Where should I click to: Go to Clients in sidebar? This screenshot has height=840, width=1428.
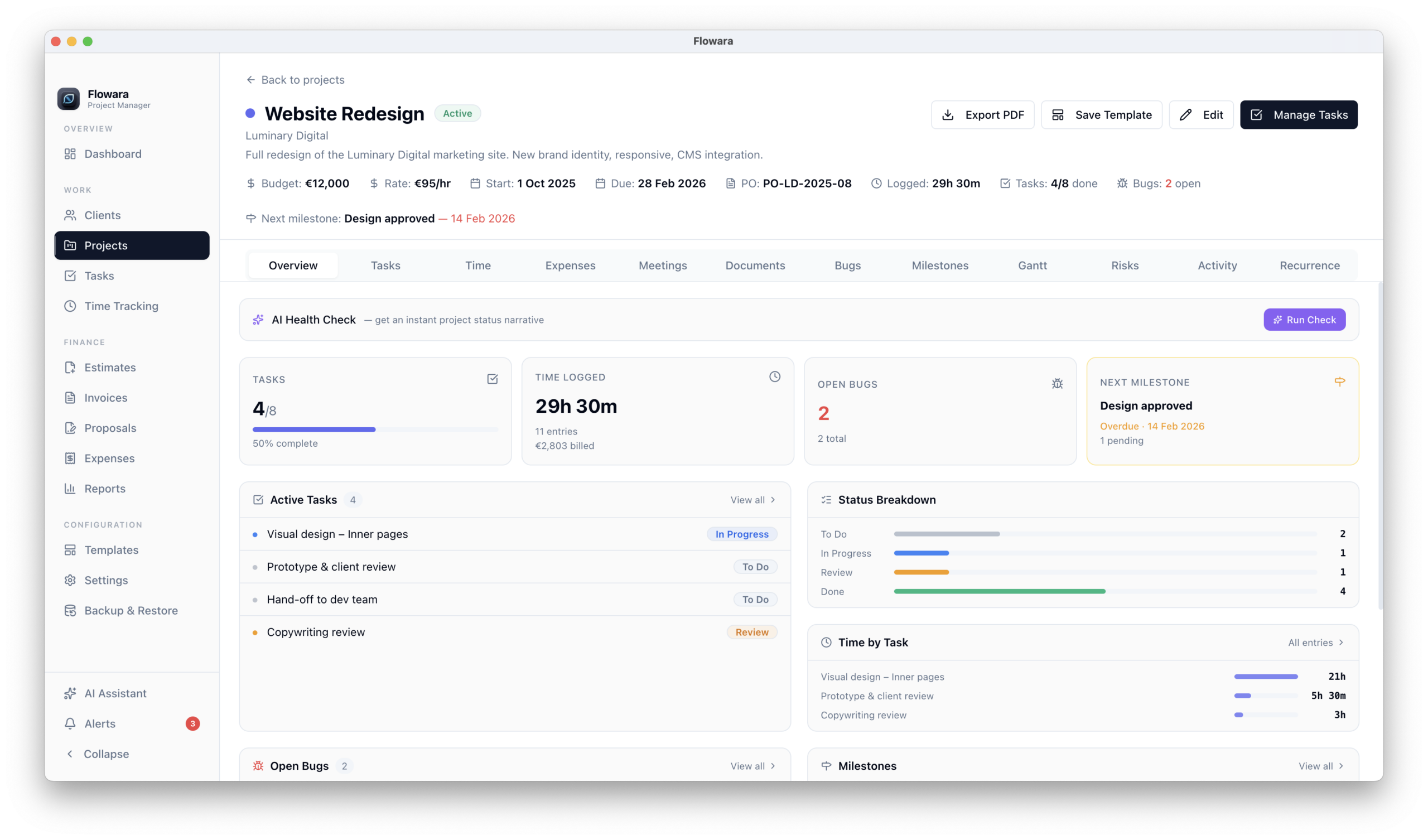pyautogui.click(x=132, y=215)
